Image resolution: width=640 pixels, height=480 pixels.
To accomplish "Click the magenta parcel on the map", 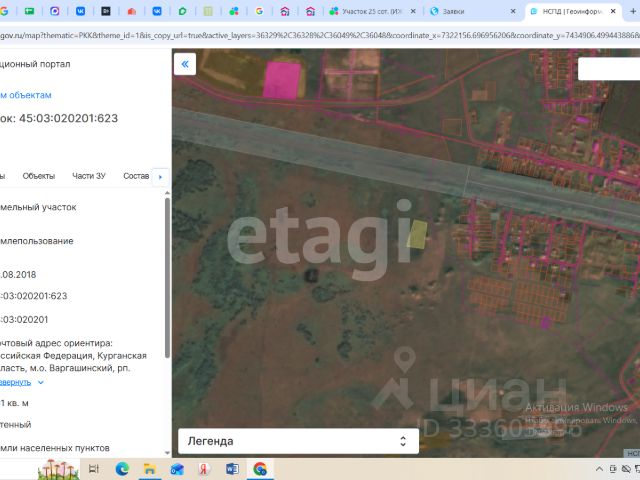I will point(282,80).
